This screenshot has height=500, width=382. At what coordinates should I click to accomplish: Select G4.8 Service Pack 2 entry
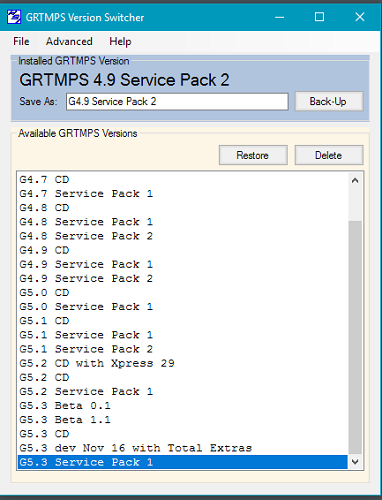[x=183, y=236]
